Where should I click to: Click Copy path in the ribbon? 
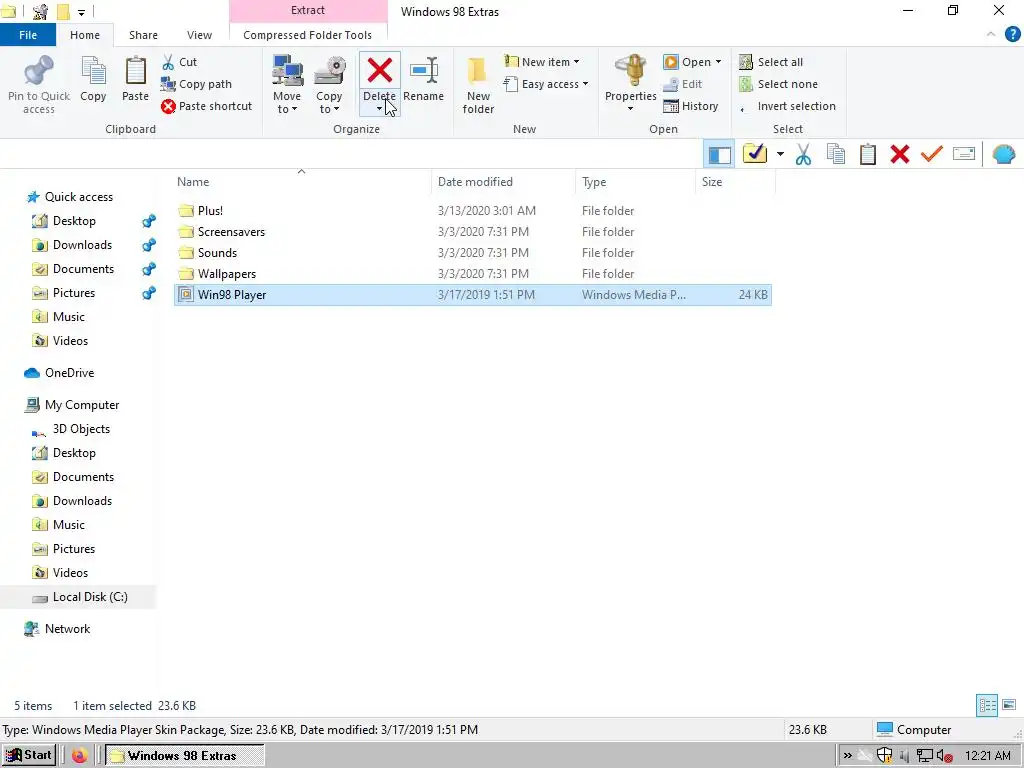[x=196, y=84]
